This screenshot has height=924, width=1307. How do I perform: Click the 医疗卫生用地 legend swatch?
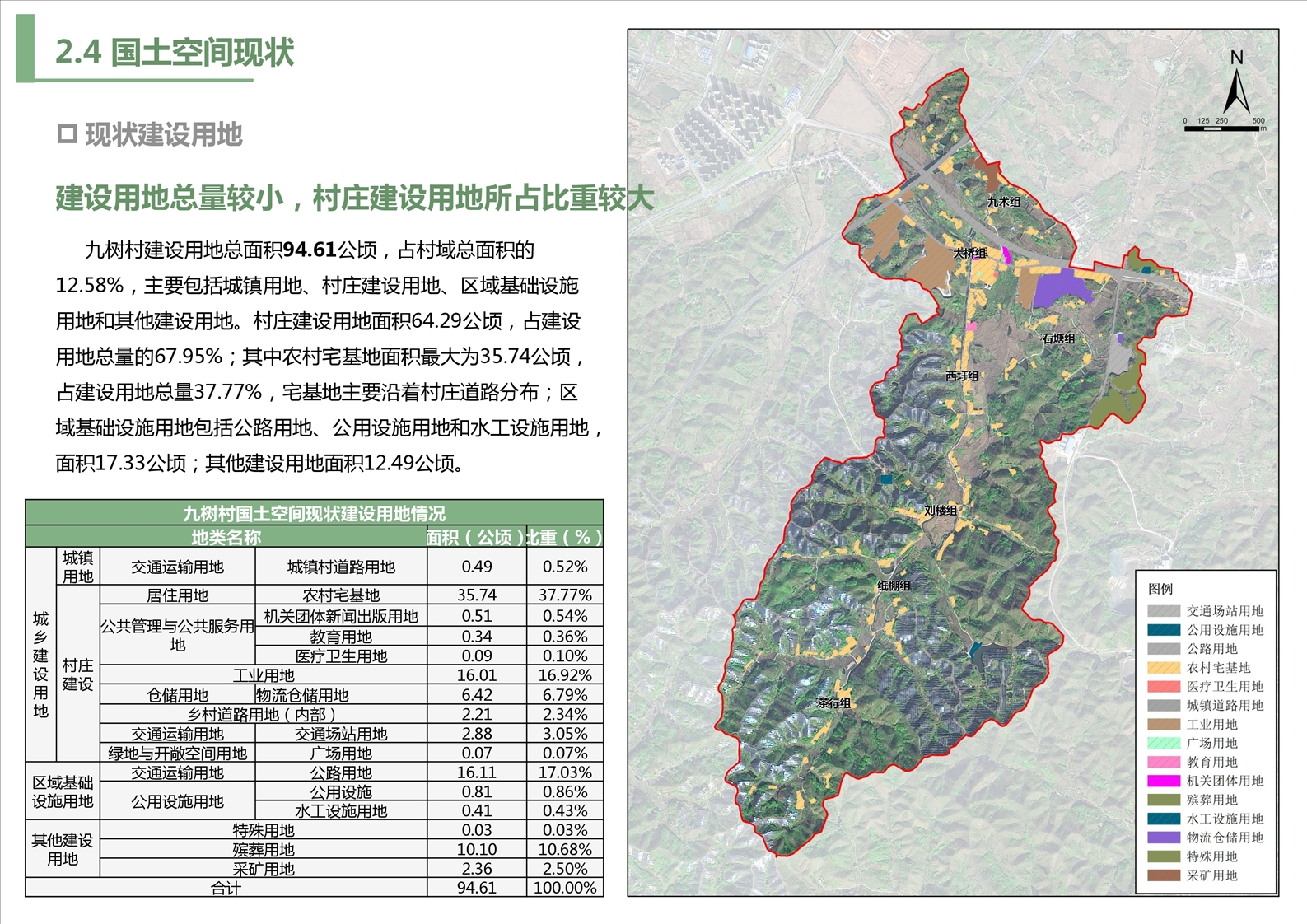(x=1164, y=687)
